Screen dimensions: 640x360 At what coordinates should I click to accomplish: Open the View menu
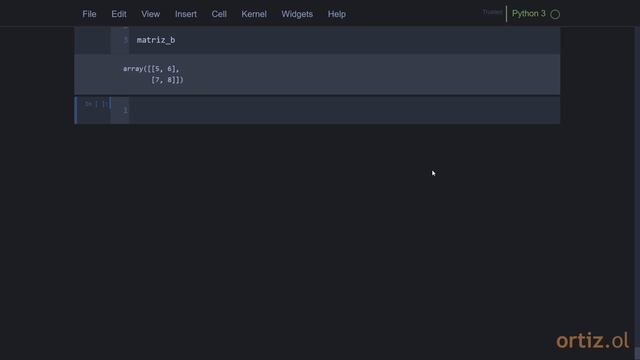pos(151,14)
